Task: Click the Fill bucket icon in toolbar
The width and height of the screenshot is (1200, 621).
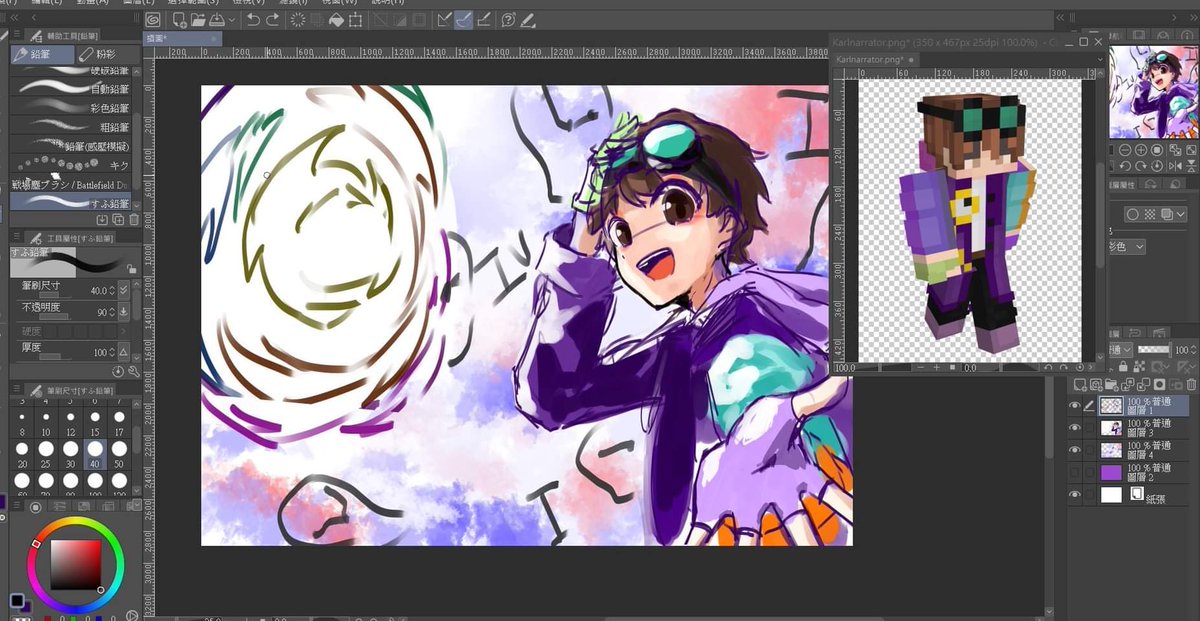Action: click(x=336, y=19)
